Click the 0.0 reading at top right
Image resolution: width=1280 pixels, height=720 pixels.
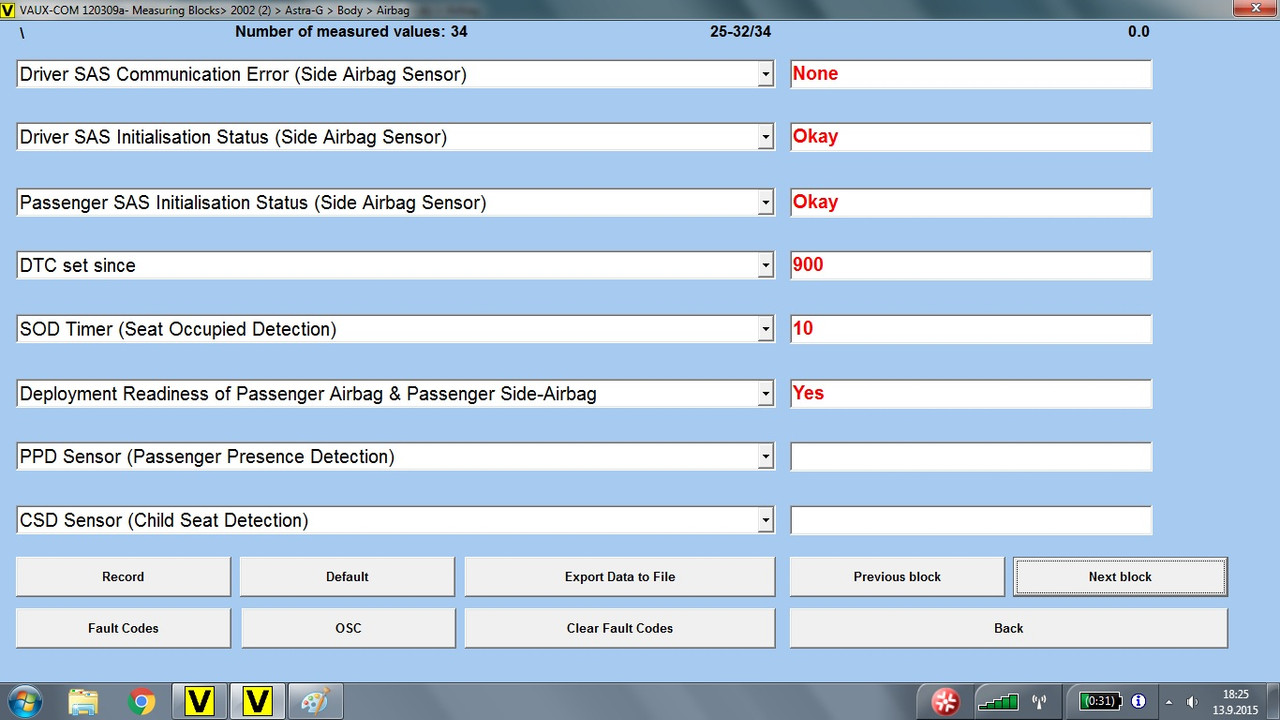[1138, 32]
